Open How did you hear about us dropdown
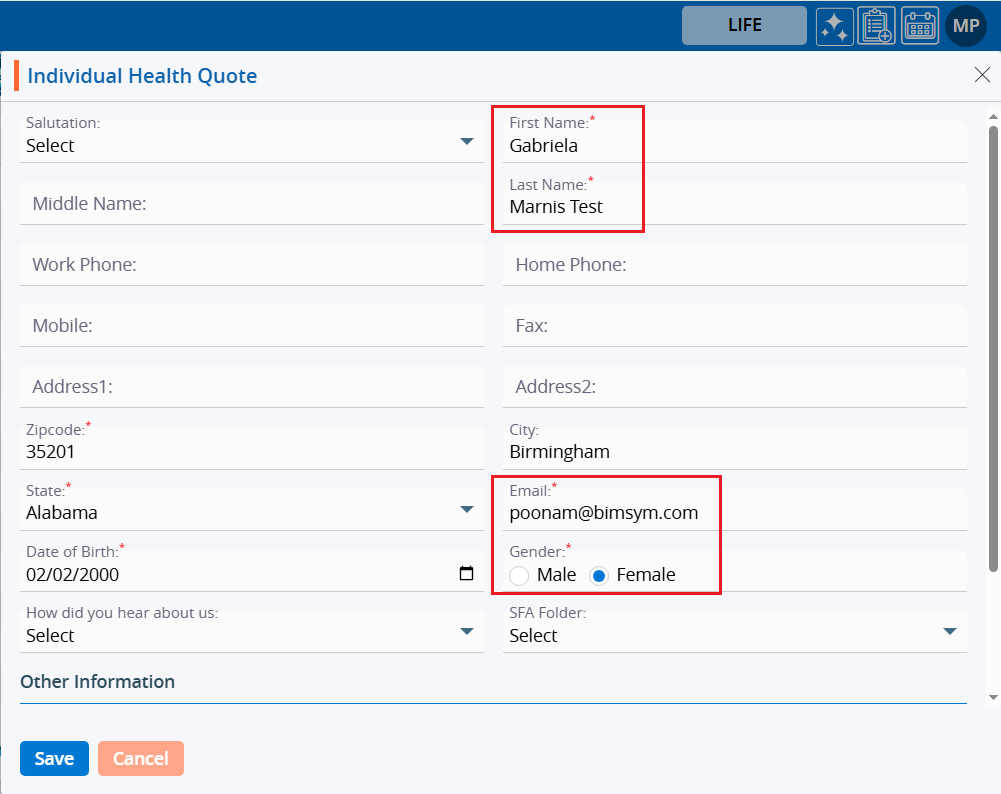 [x=466, y=632]
